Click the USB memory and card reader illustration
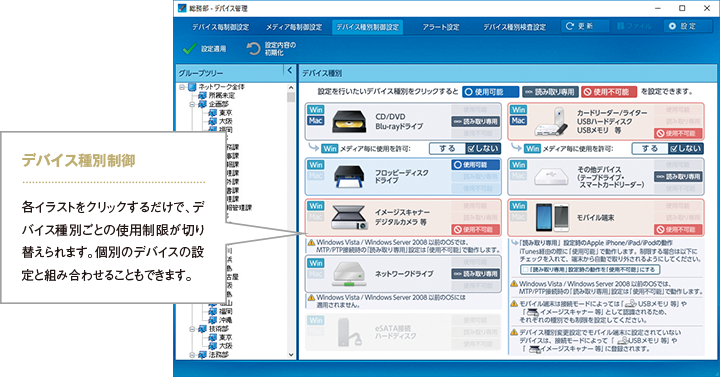Screen dimensions: 720x377 click(x=551, y=122)
